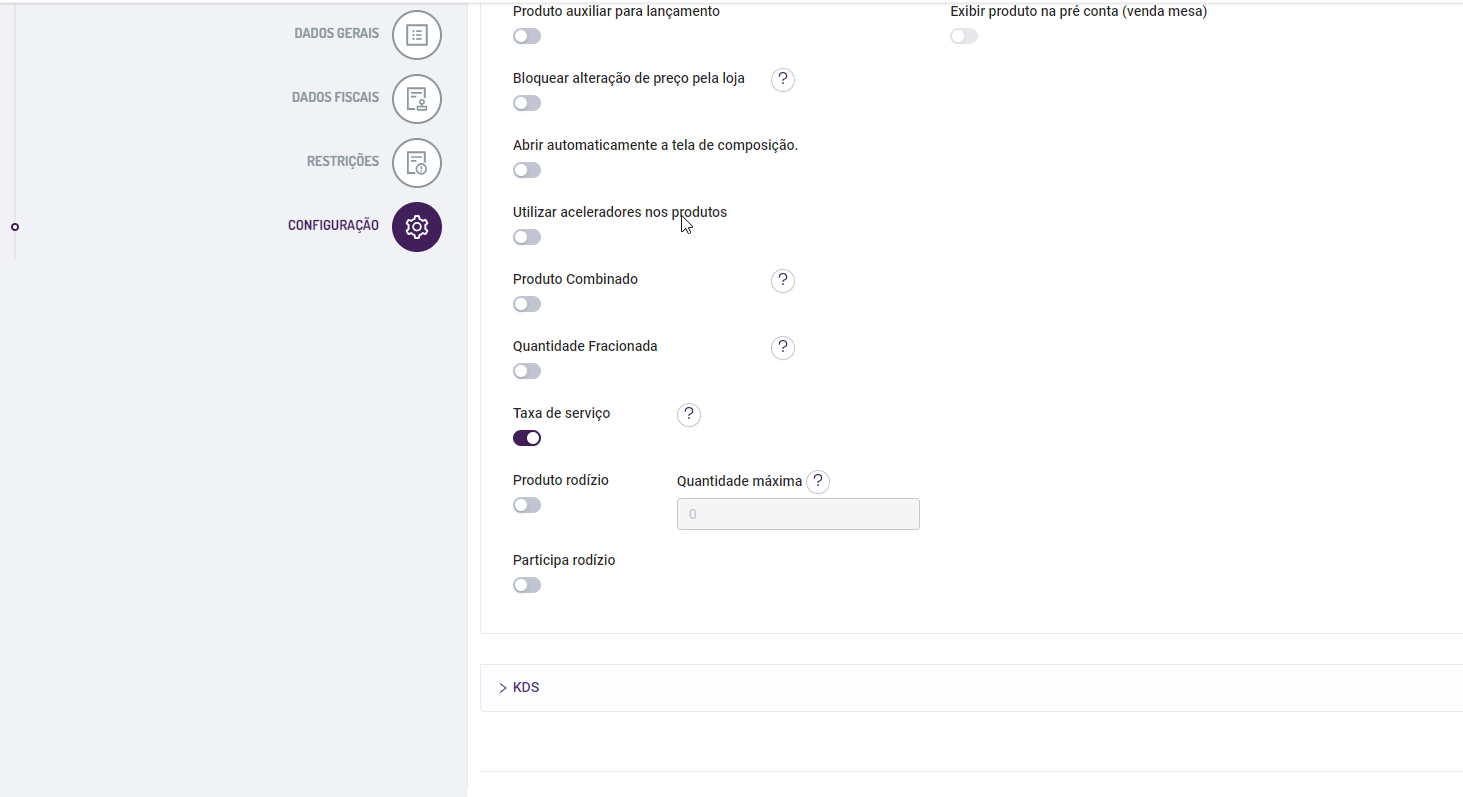Enable the Participa rodízio toggle
The height and width of the screenshot is (797, 1463).
coord(527,585)
